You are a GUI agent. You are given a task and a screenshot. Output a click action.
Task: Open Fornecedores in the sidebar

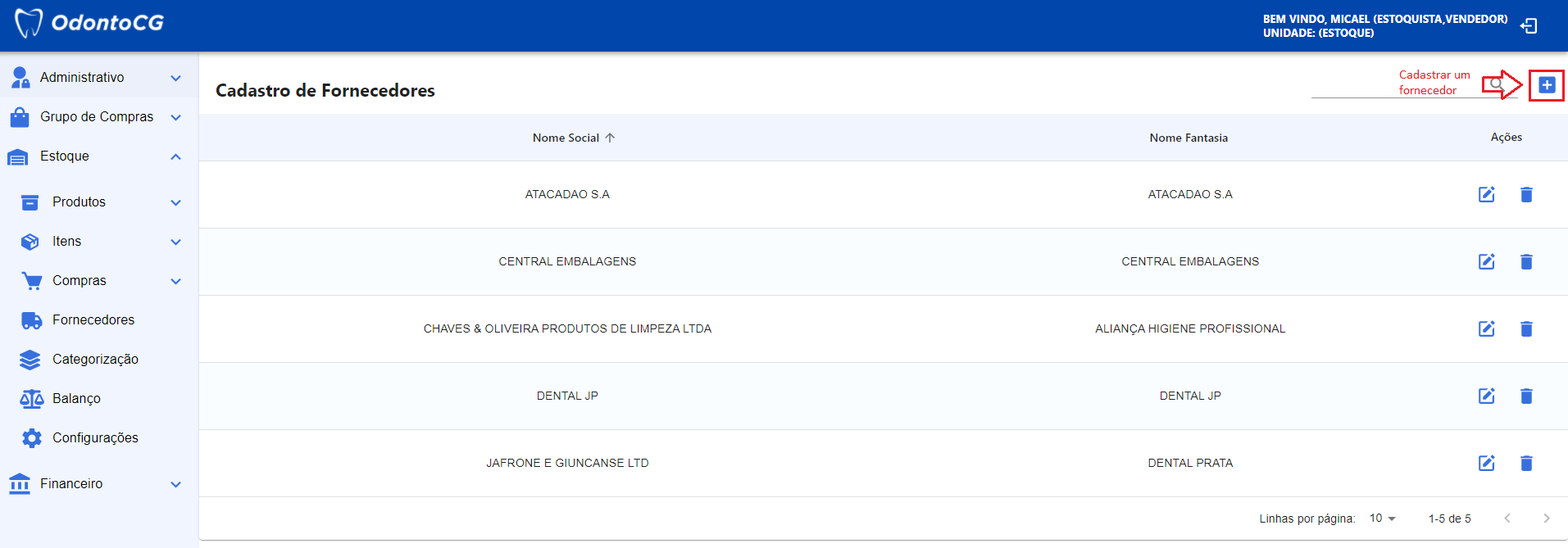tap(93, 320)
